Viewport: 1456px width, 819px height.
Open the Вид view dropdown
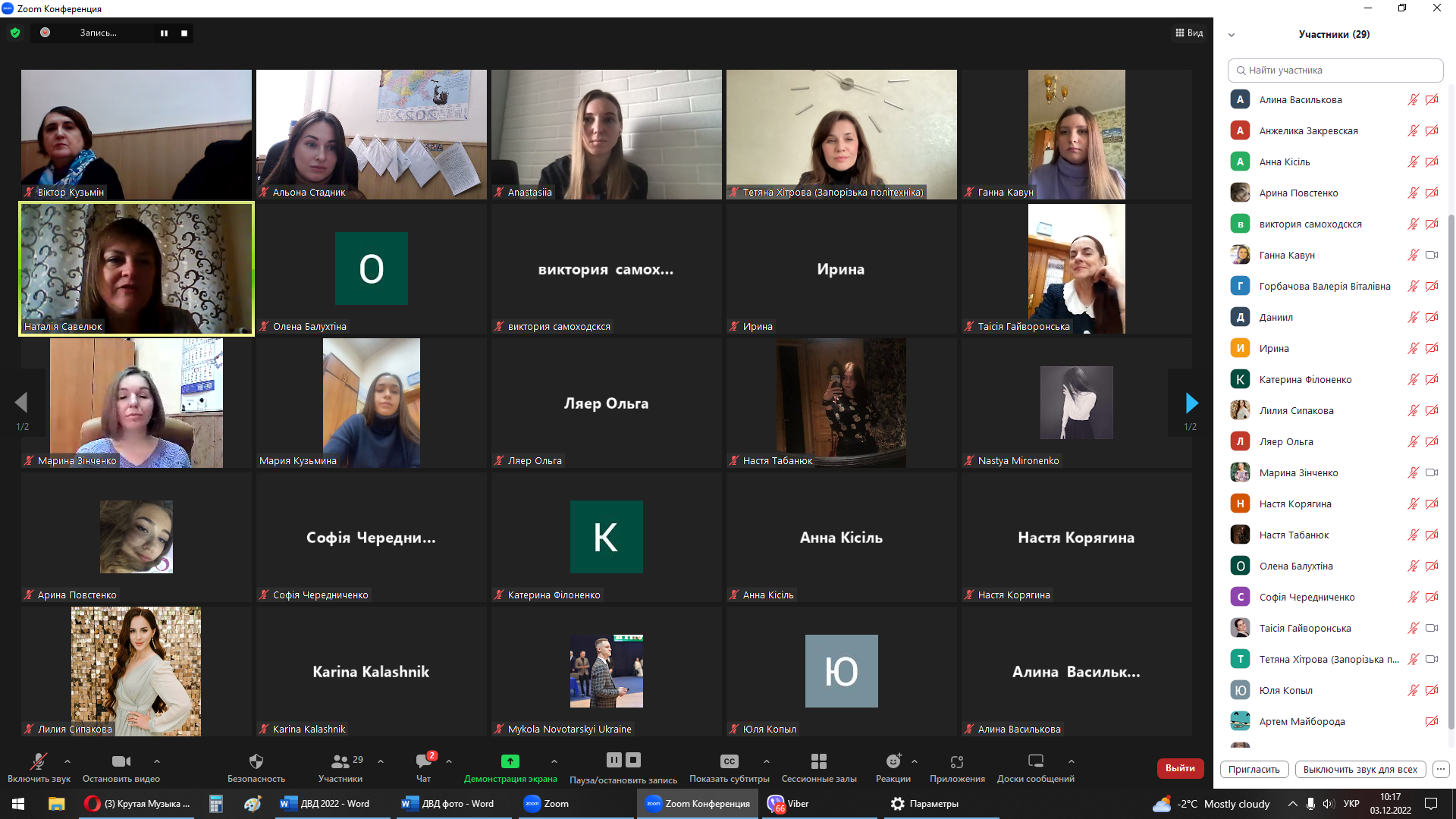click(x=1189, y=33)
